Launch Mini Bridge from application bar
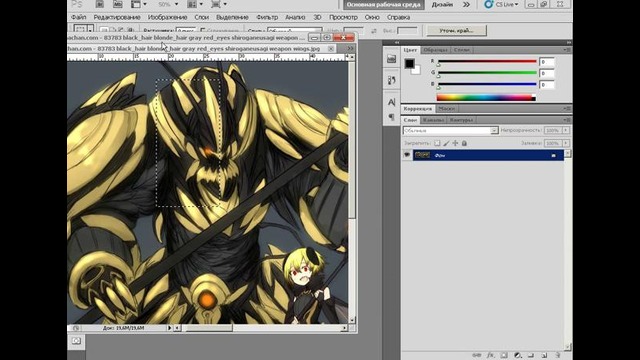640x360 pixels. pos(118,4)
